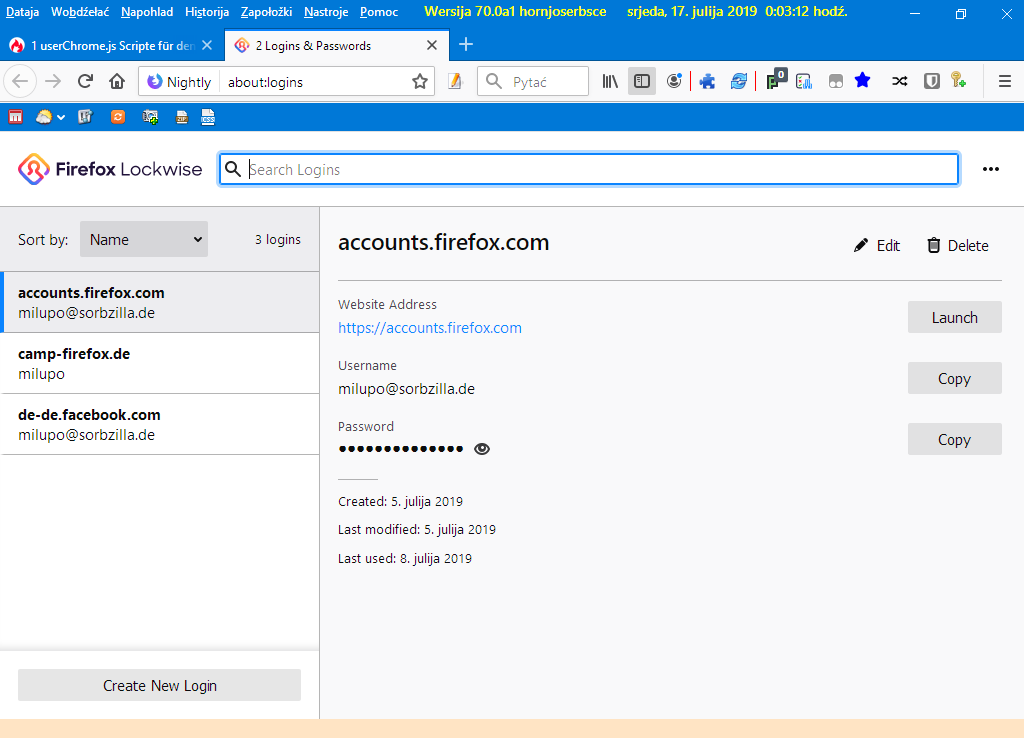Expand the weather icon dropdown arrow
Screen dimensions: 1024x738
[61, 118]
